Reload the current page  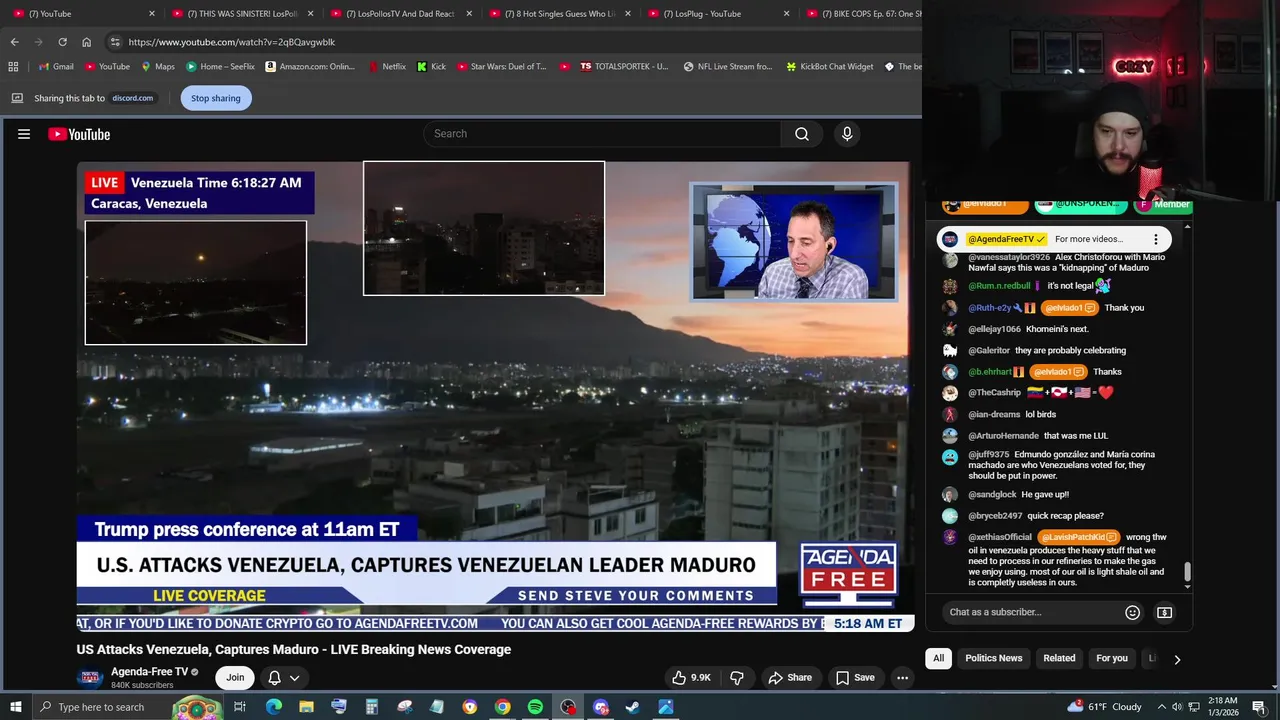click(x=62, y=42)
